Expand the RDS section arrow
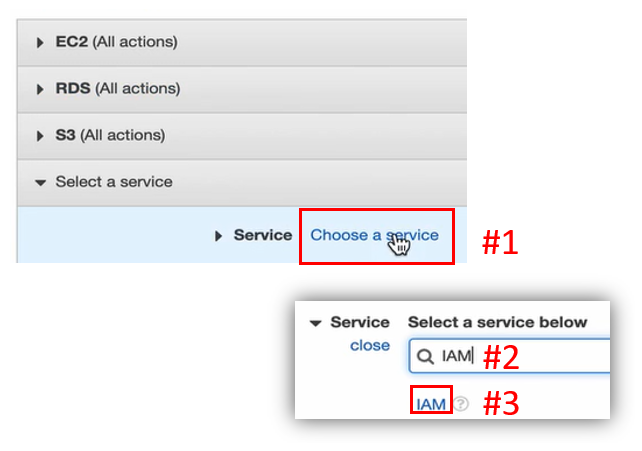Viewport: 642px width, 451px height. click(40, 89)
